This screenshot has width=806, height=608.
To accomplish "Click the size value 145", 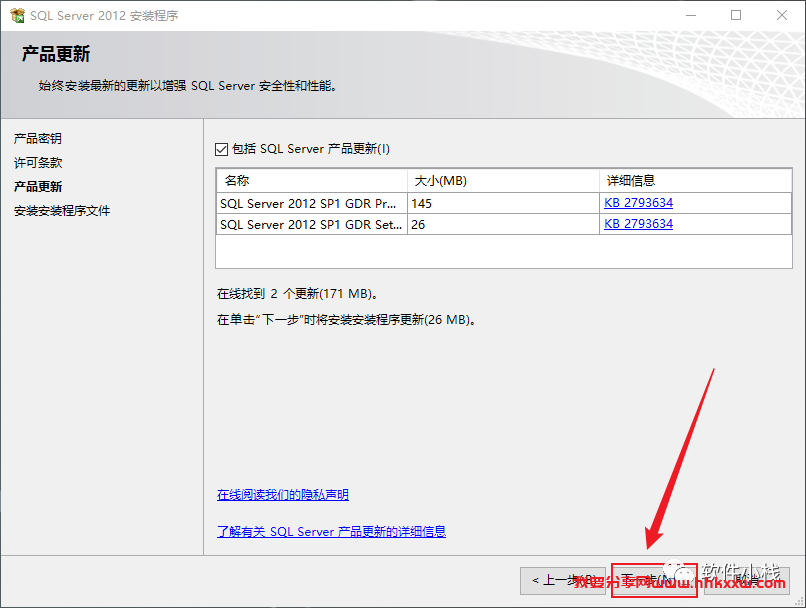I will click(x=422, y=204).
